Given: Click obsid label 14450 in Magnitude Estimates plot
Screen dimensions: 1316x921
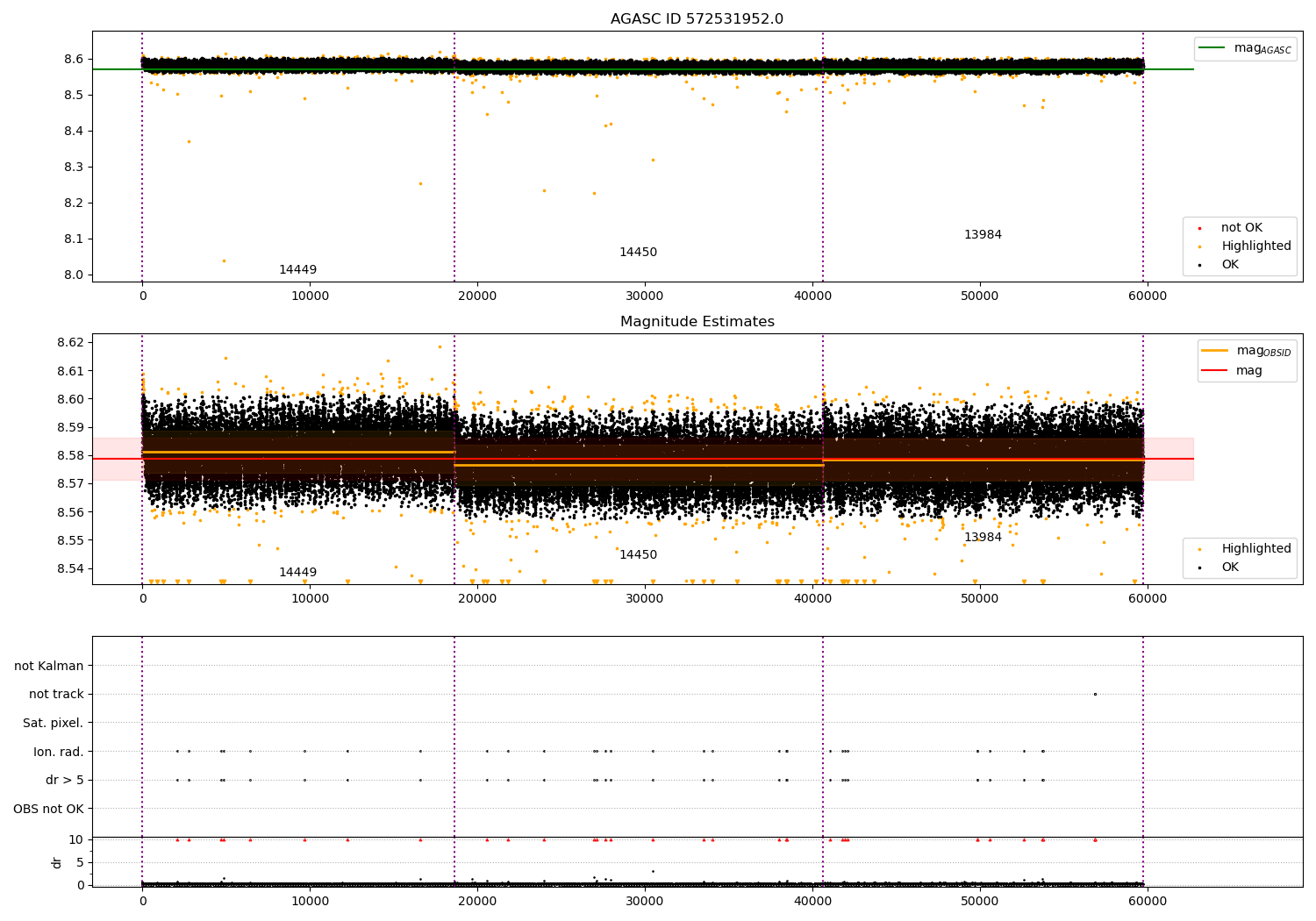Looking at the screenshot, I should tap(638, 555).
